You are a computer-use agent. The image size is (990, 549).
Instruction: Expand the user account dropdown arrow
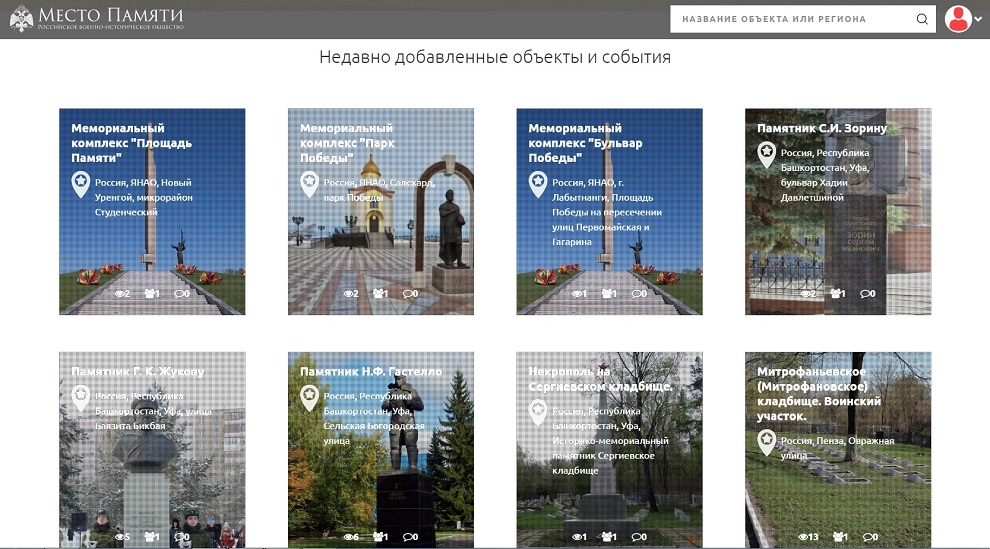978,20
